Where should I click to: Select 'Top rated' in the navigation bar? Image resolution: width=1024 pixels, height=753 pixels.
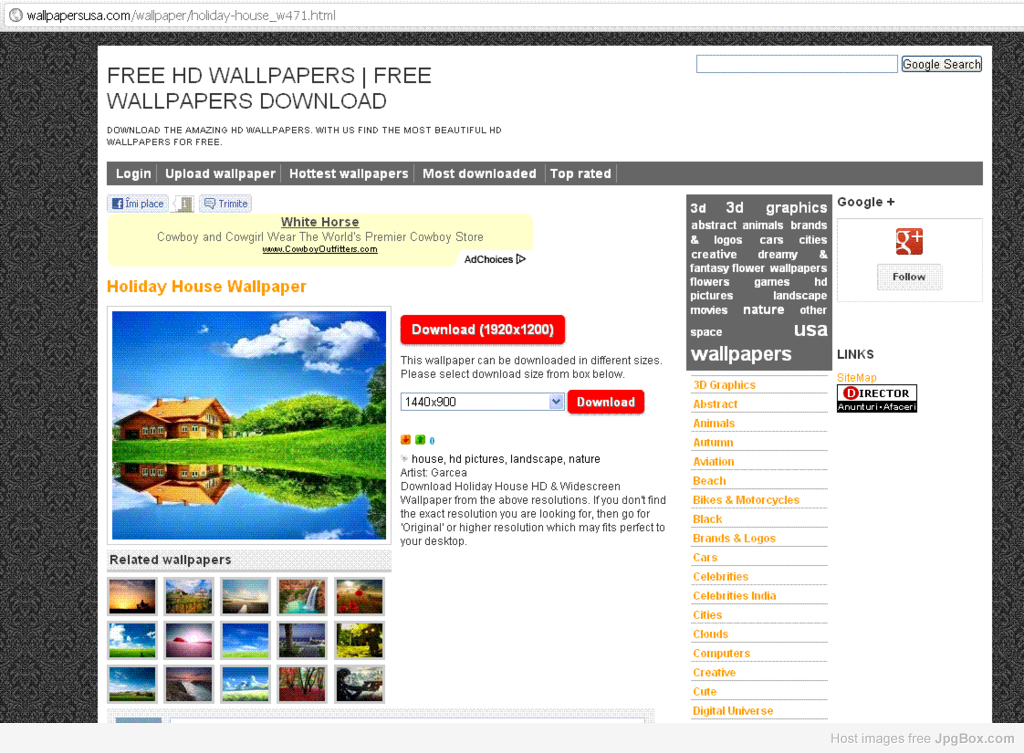coord(580,174)
